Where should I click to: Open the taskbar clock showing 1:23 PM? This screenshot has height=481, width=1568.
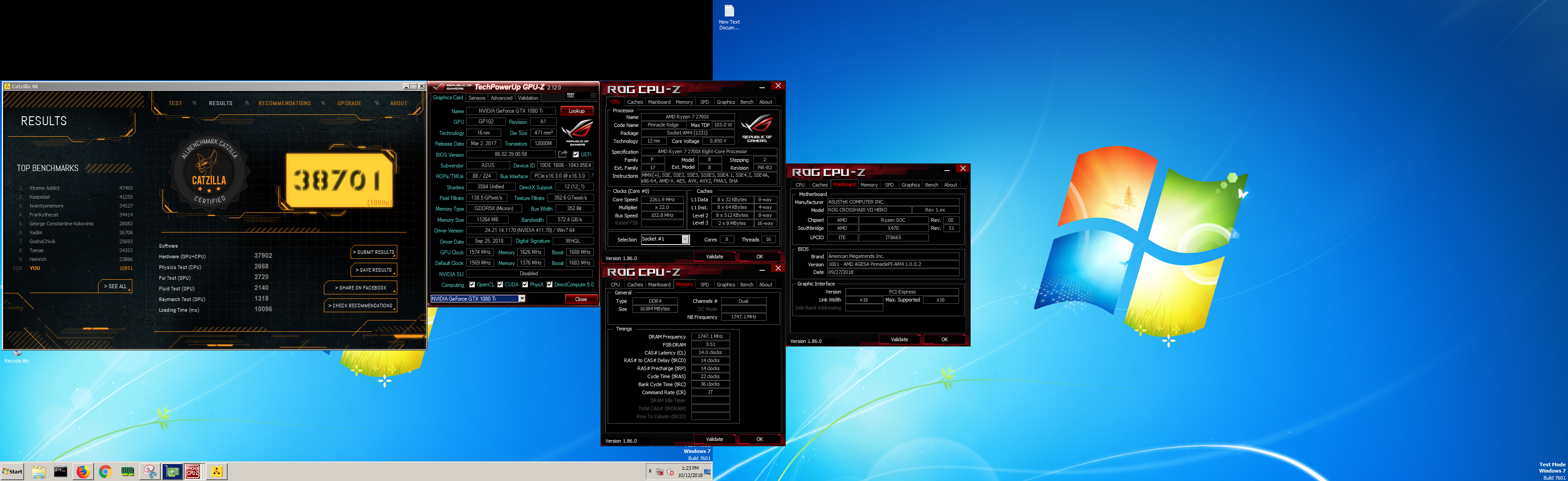tap(690, 471)
